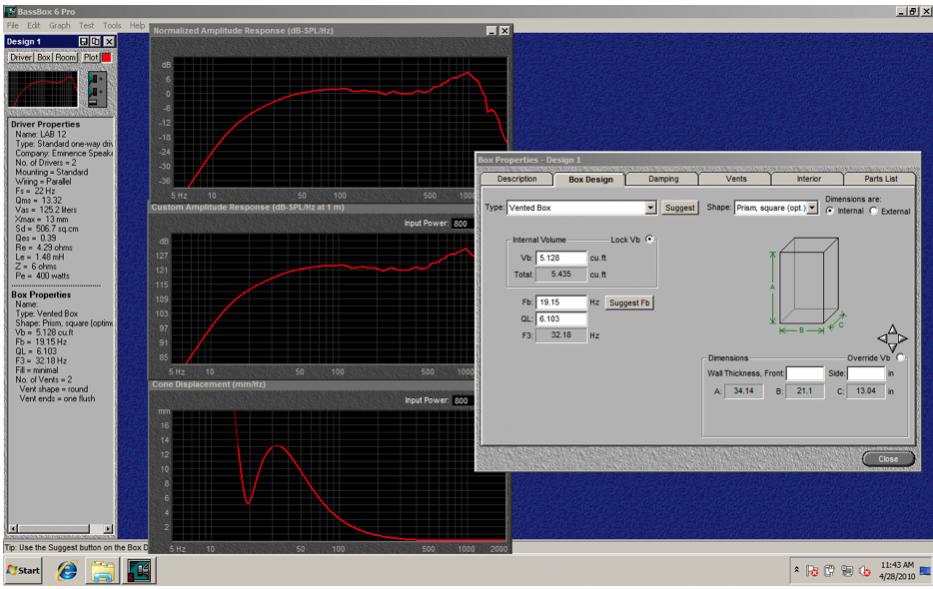933x589 pixels.
Task: Click the 3D box shape diagram
Action: pyautogui.click(x=807, y=284)
